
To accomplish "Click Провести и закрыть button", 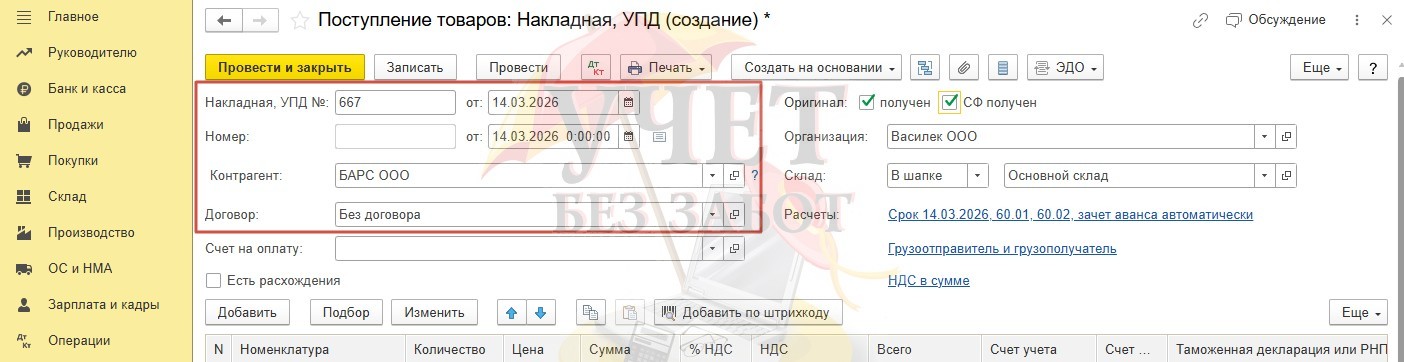I will (x=285, y=67).
